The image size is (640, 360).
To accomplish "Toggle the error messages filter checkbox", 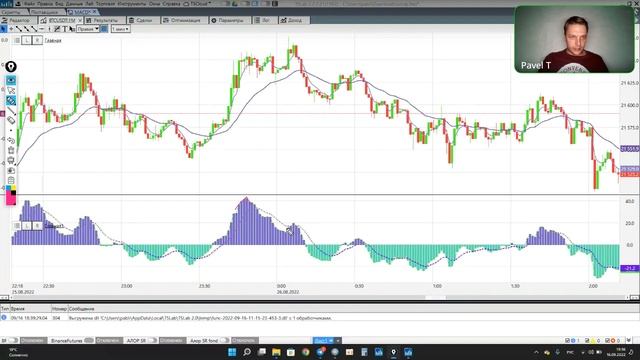I will click(x=607, y=340).
